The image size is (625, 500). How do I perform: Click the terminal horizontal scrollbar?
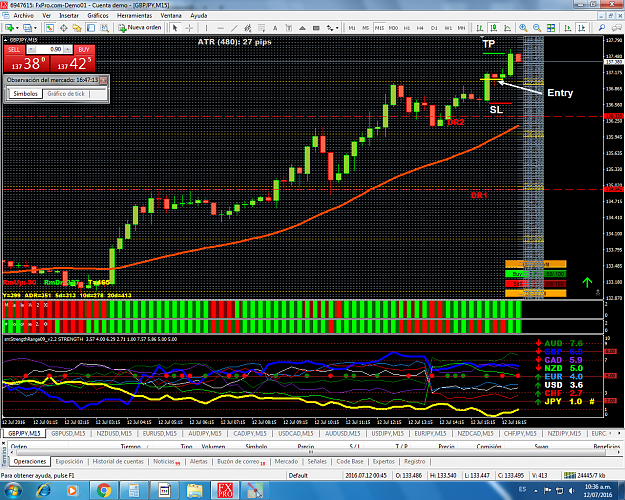click(311, 452)
